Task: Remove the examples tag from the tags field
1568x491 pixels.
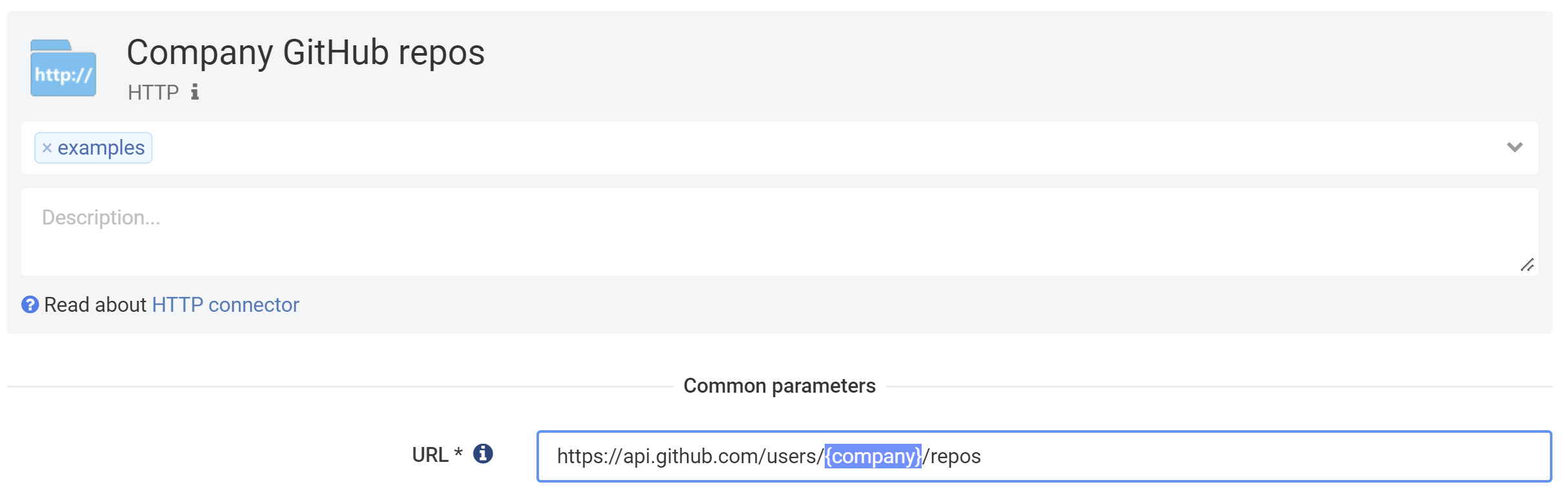Action: click(x=46, y=147)
